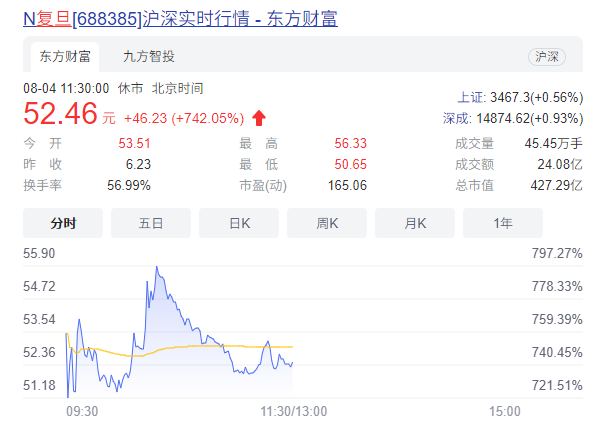
Task: Open the N复旦[688385] title link
Action: pyautogui.click(x=180, y=19)
